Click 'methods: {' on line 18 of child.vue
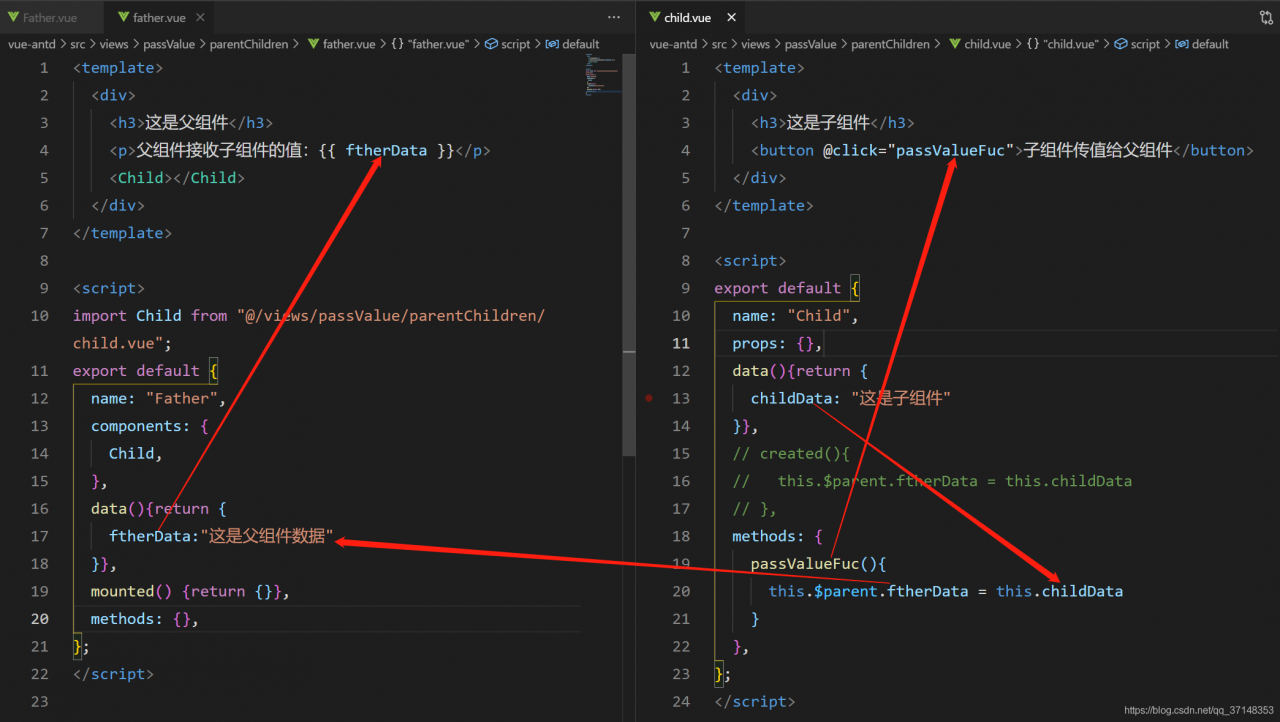The width and height of the screenshot is (1280, 722). tap(777, 536)
